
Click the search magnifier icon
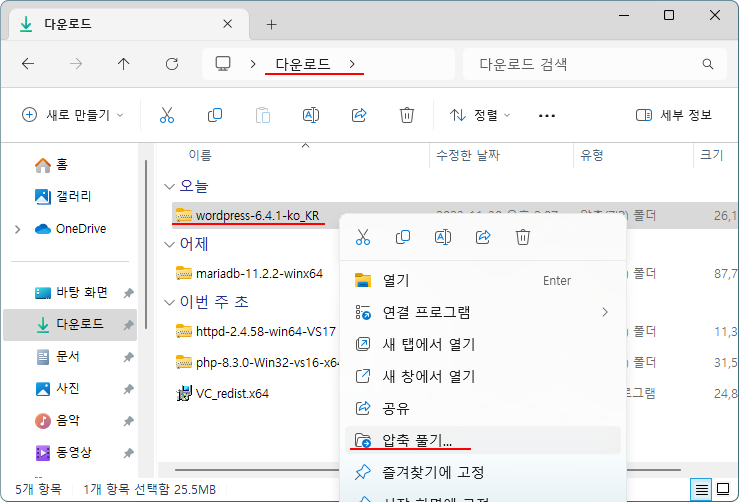coord(708,64)
